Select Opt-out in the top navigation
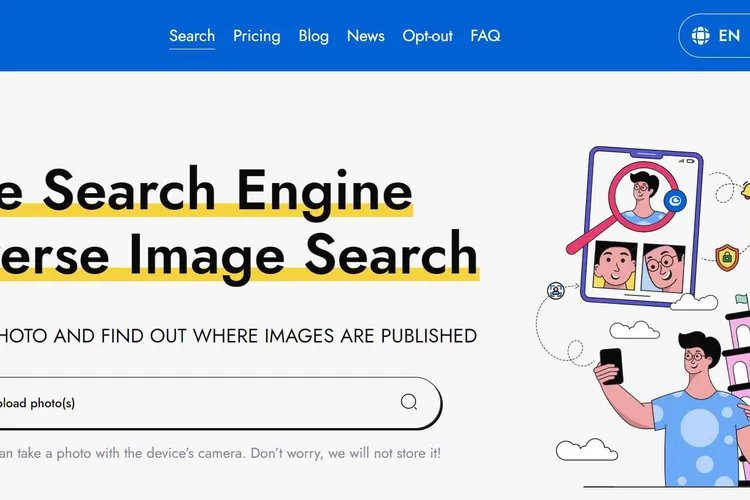Viewport: 750px width, 500px height. (427, 36)
